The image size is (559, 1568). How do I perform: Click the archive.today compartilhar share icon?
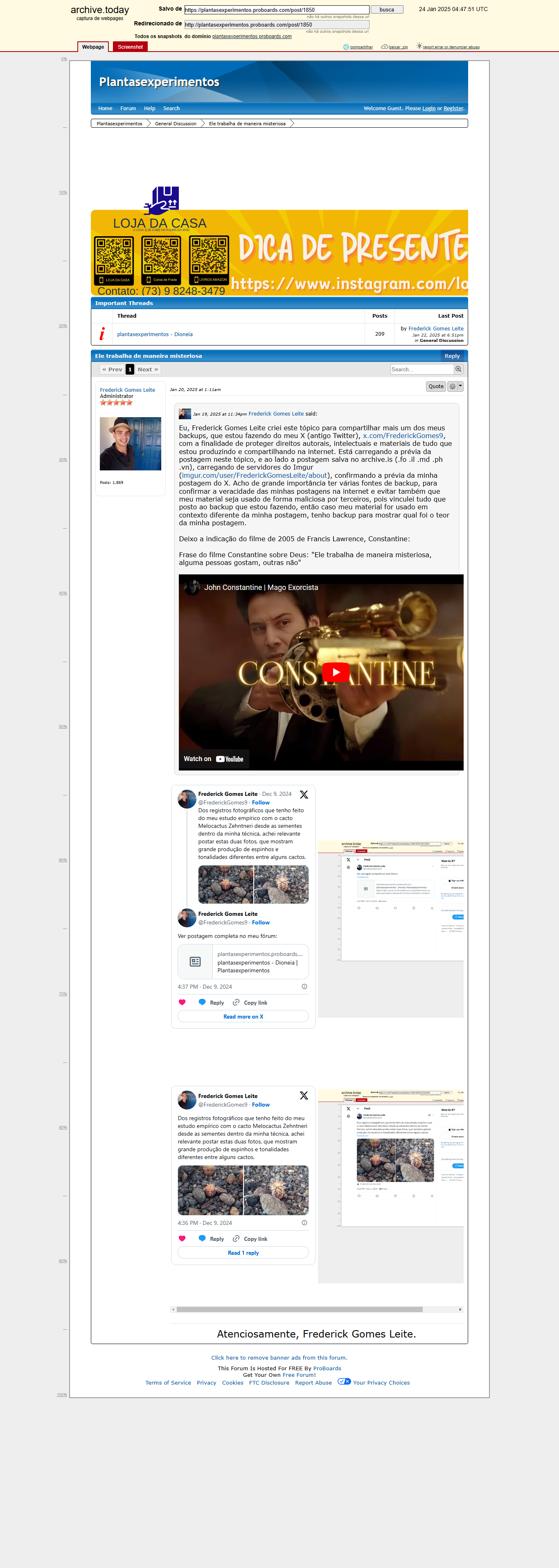[x=346, y=47]
